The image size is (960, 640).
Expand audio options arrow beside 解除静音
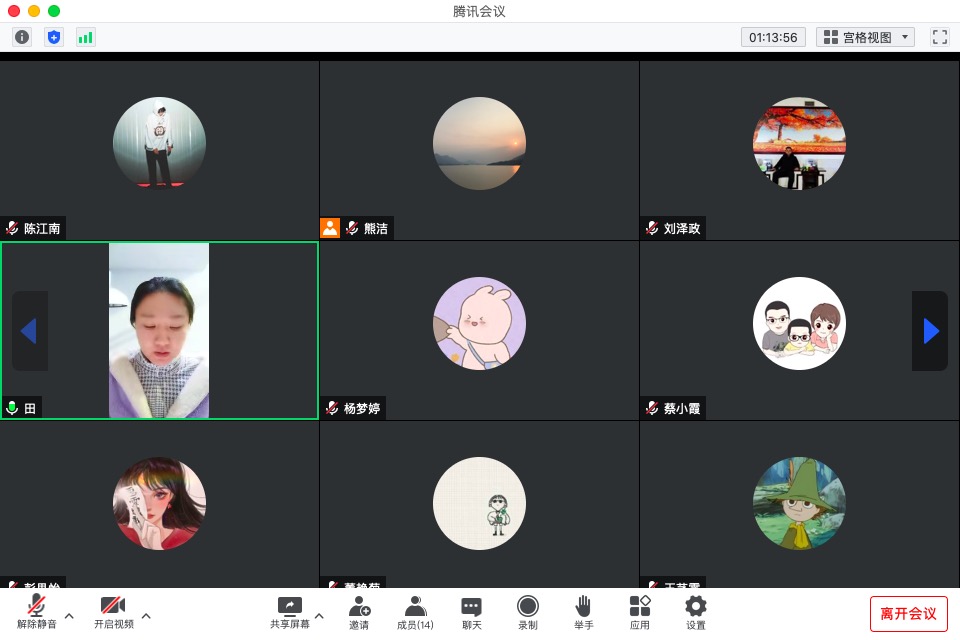coord(69,616)
